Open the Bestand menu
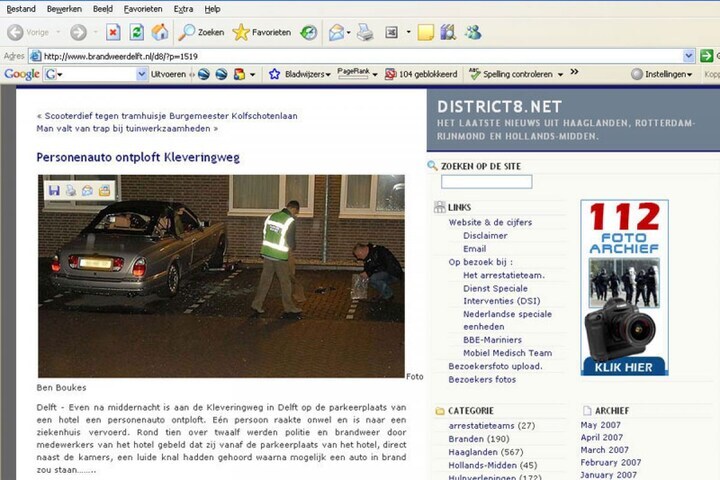The height and width of the screenshot is (480, 720). pyautogui.click(x=21, y=9)
